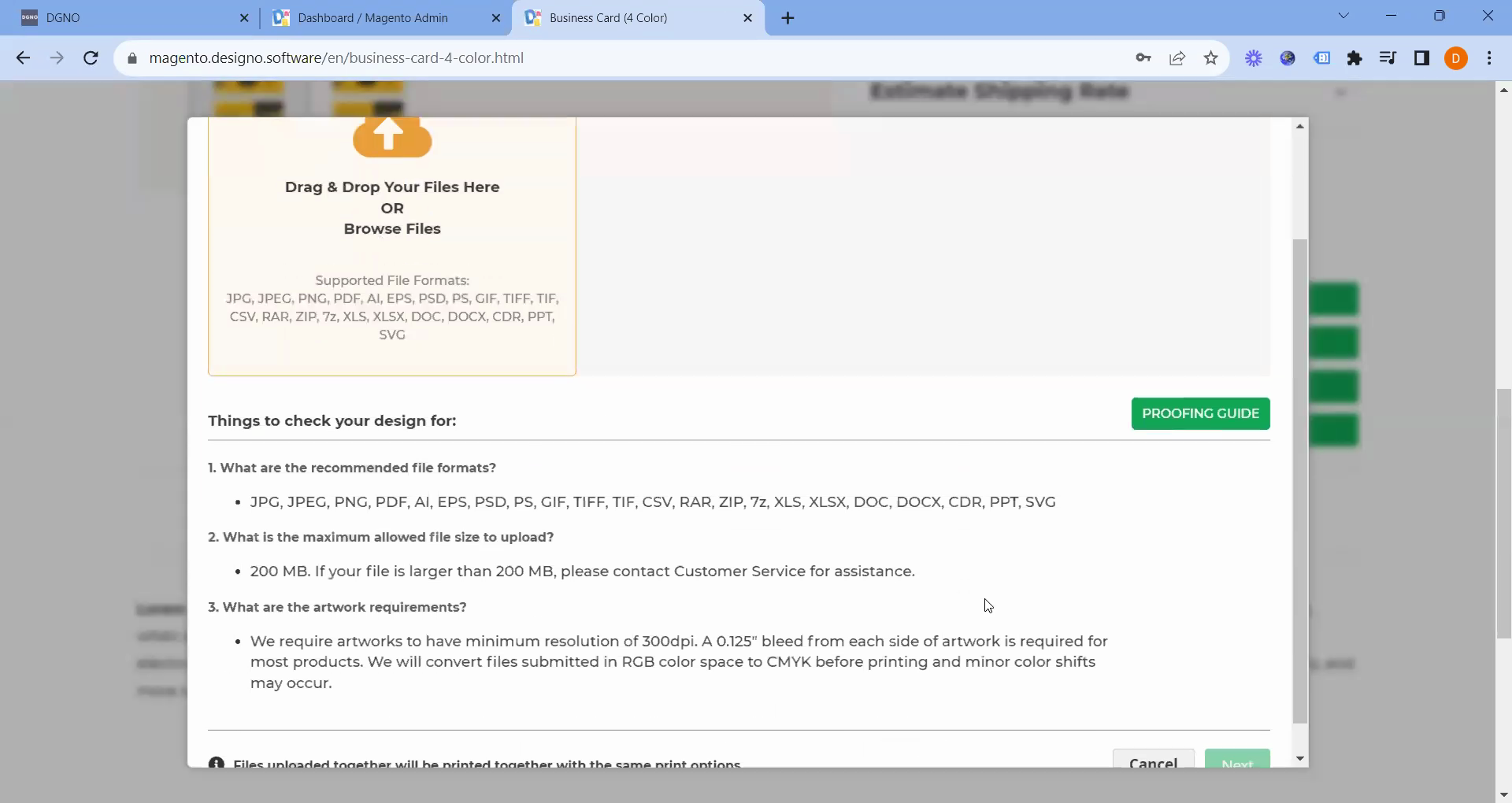Toggle the browser side panel icon
The height and width of the screenshot is (803, 1512).
[1421, 58]
